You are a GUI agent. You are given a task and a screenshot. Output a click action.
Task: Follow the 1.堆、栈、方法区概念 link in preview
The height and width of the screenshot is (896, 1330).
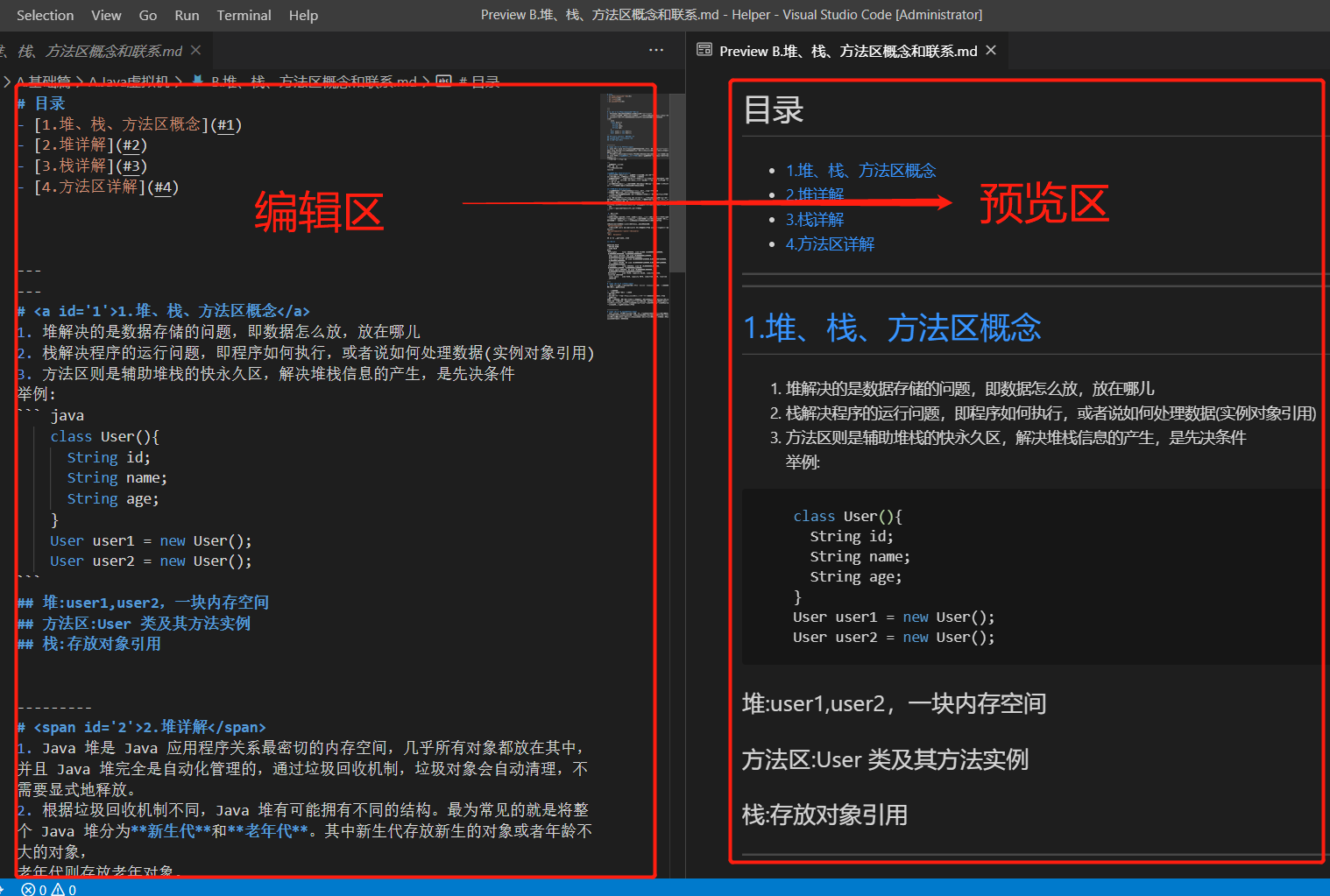tap(861, 170)
